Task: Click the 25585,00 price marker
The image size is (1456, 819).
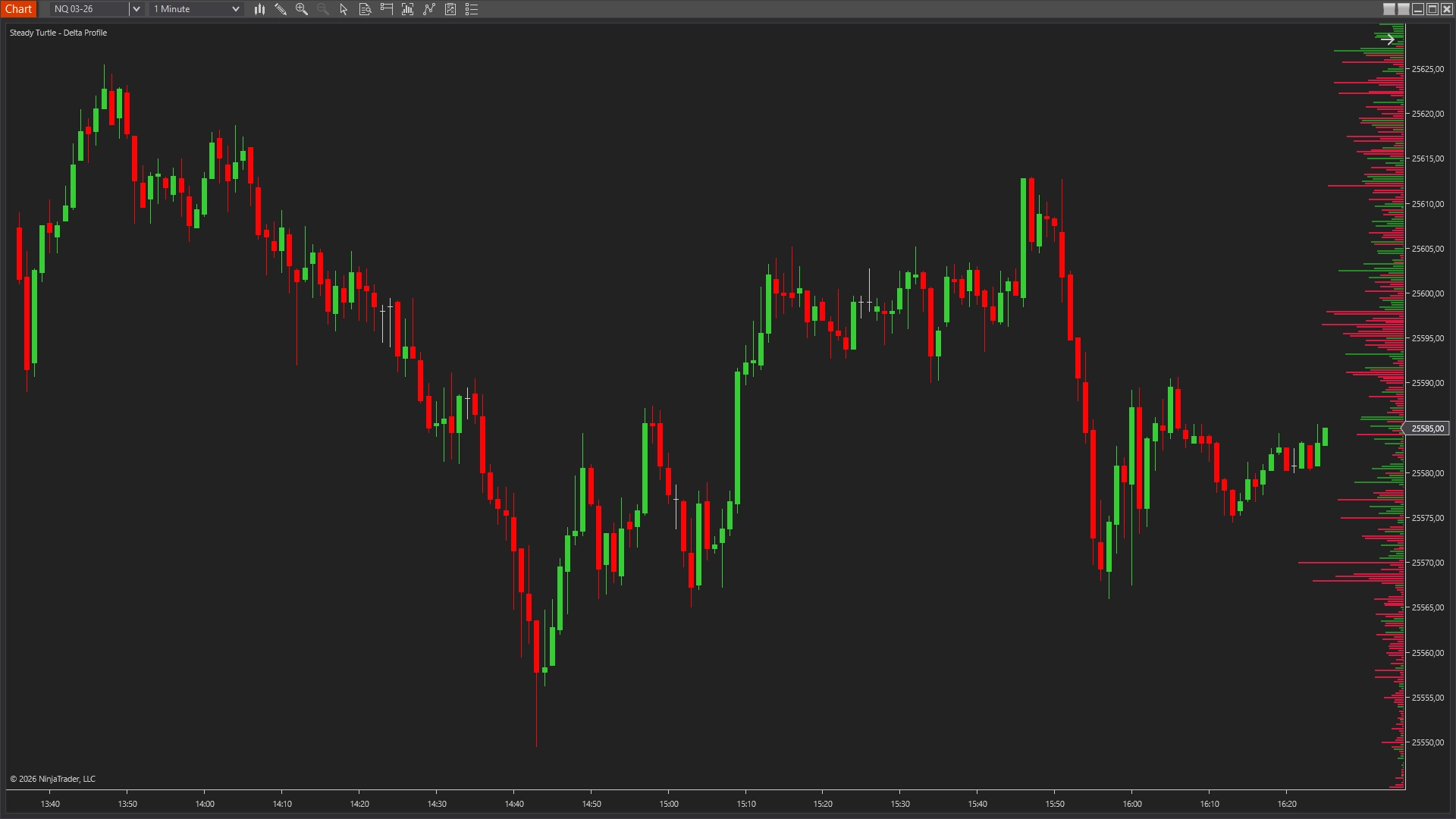Action: (1428, 428)
